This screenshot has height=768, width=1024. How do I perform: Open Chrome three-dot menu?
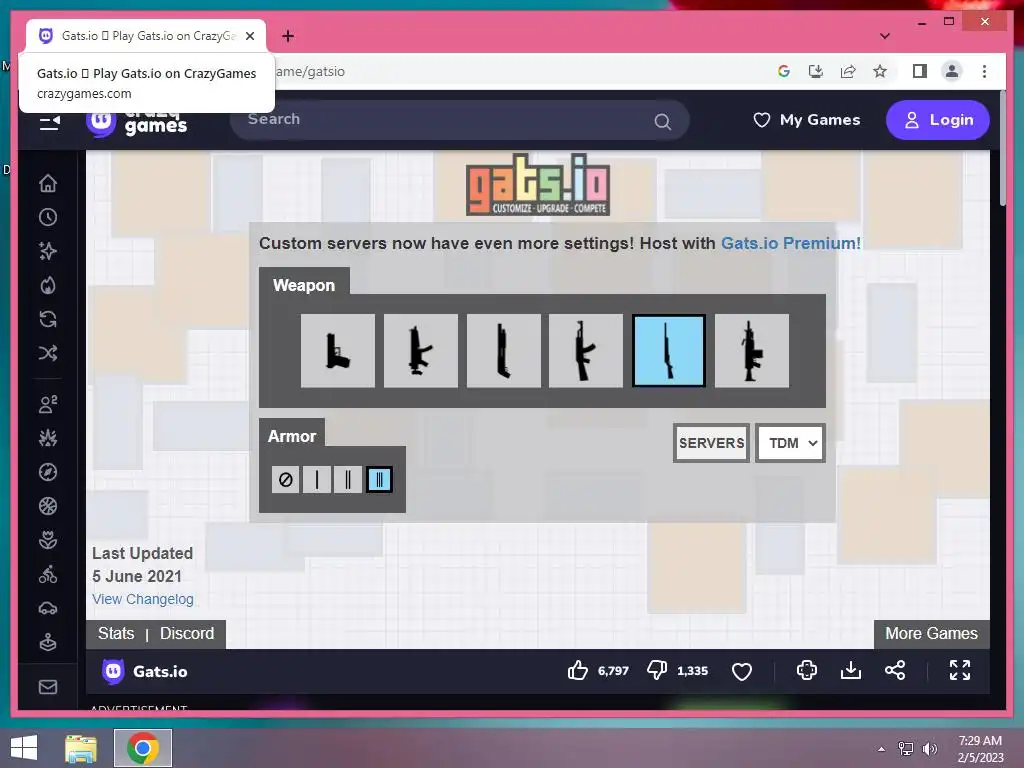(984, 71)
